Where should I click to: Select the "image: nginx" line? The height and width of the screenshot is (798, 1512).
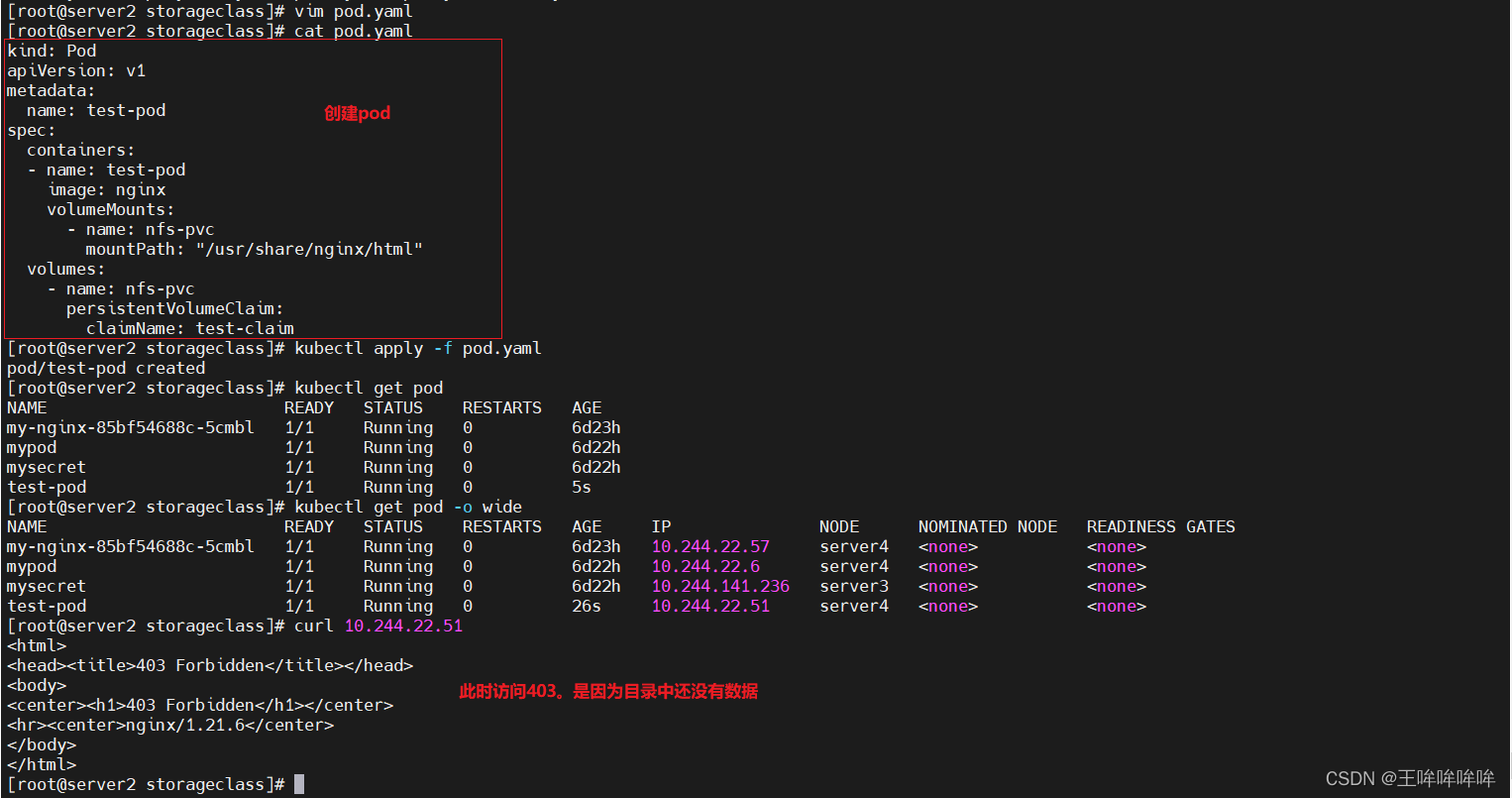click(x=106, y=189)
